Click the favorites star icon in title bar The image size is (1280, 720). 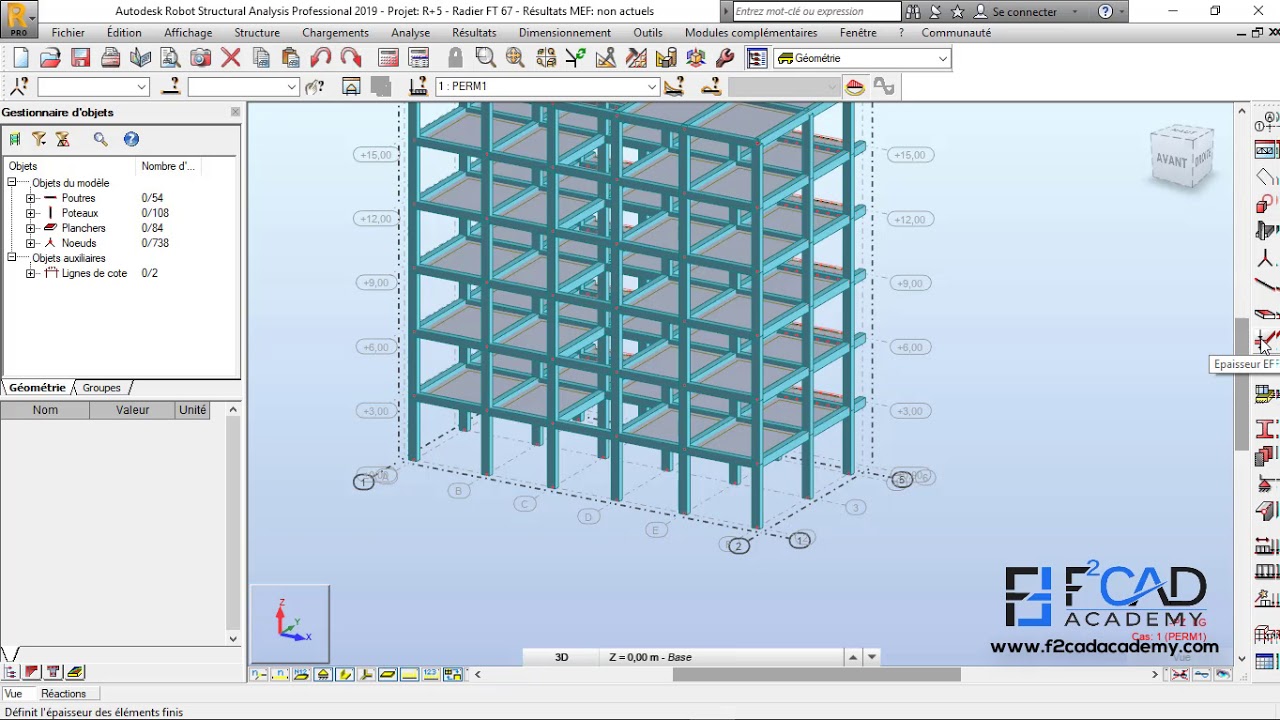pyautogui.click(x=957, y=12)
